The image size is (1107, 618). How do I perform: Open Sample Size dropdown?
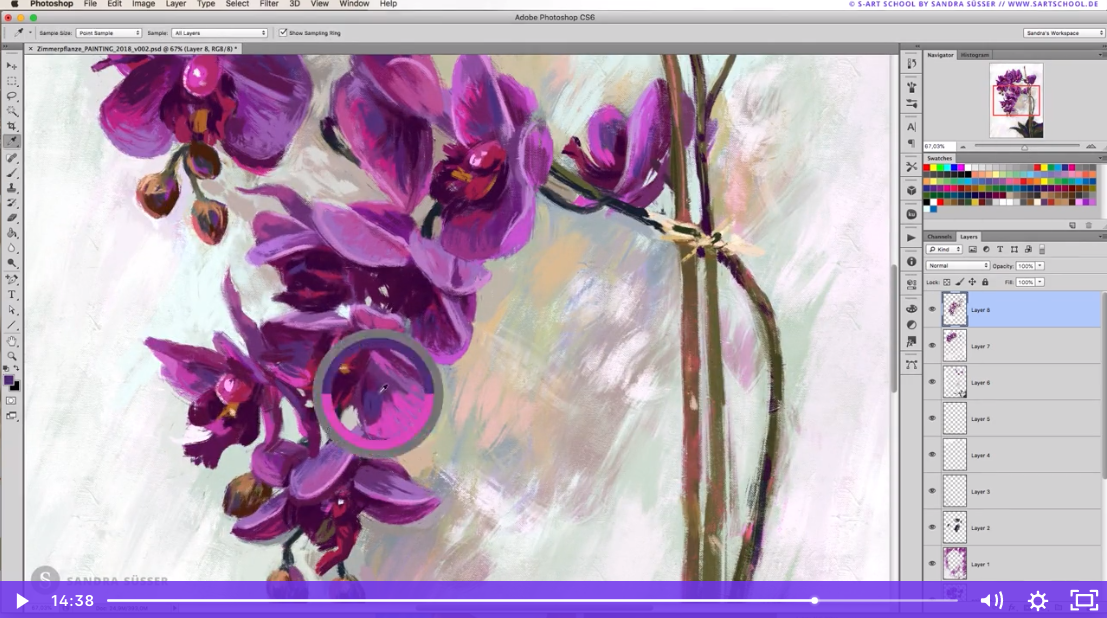click(x=109, y=32)
